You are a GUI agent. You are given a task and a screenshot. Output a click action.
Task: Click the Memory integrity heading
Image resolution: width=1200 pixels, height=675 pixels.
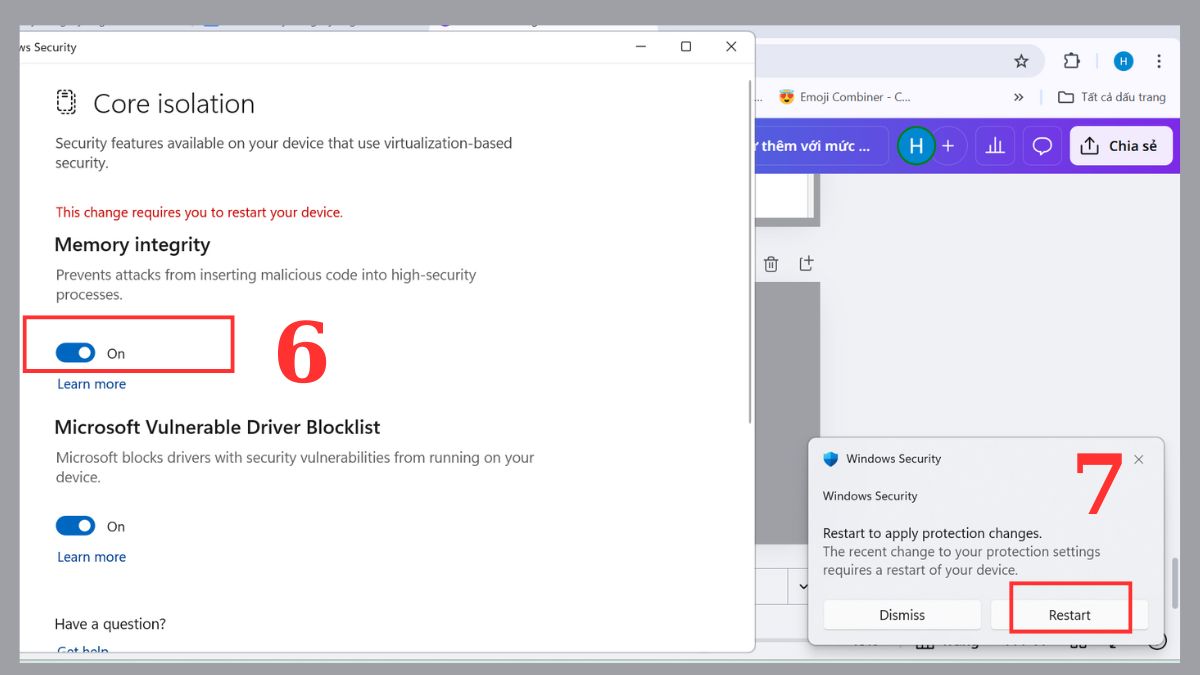pos(132,245)
